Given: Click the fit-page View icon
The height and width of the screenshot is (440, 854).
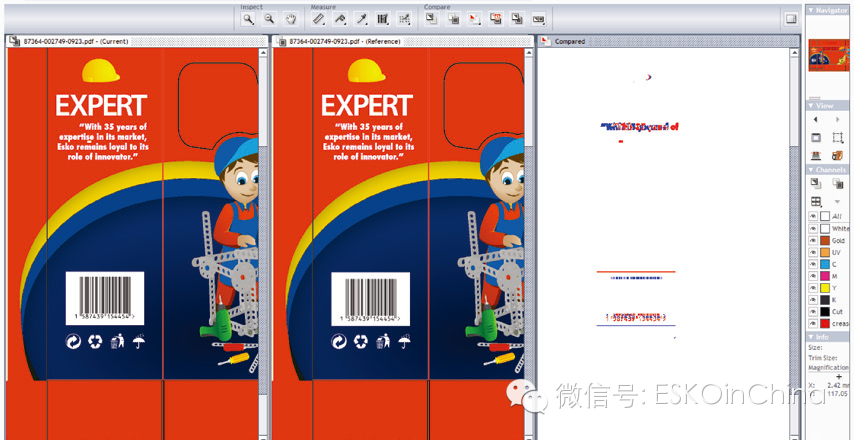Looking at the screenshot, I should [816, 138].
